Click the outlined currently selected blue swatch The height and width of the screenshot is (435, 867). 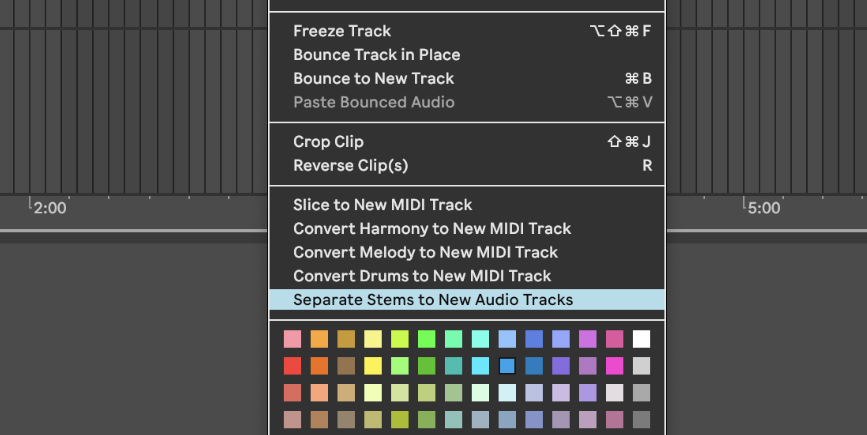(507, 366)
